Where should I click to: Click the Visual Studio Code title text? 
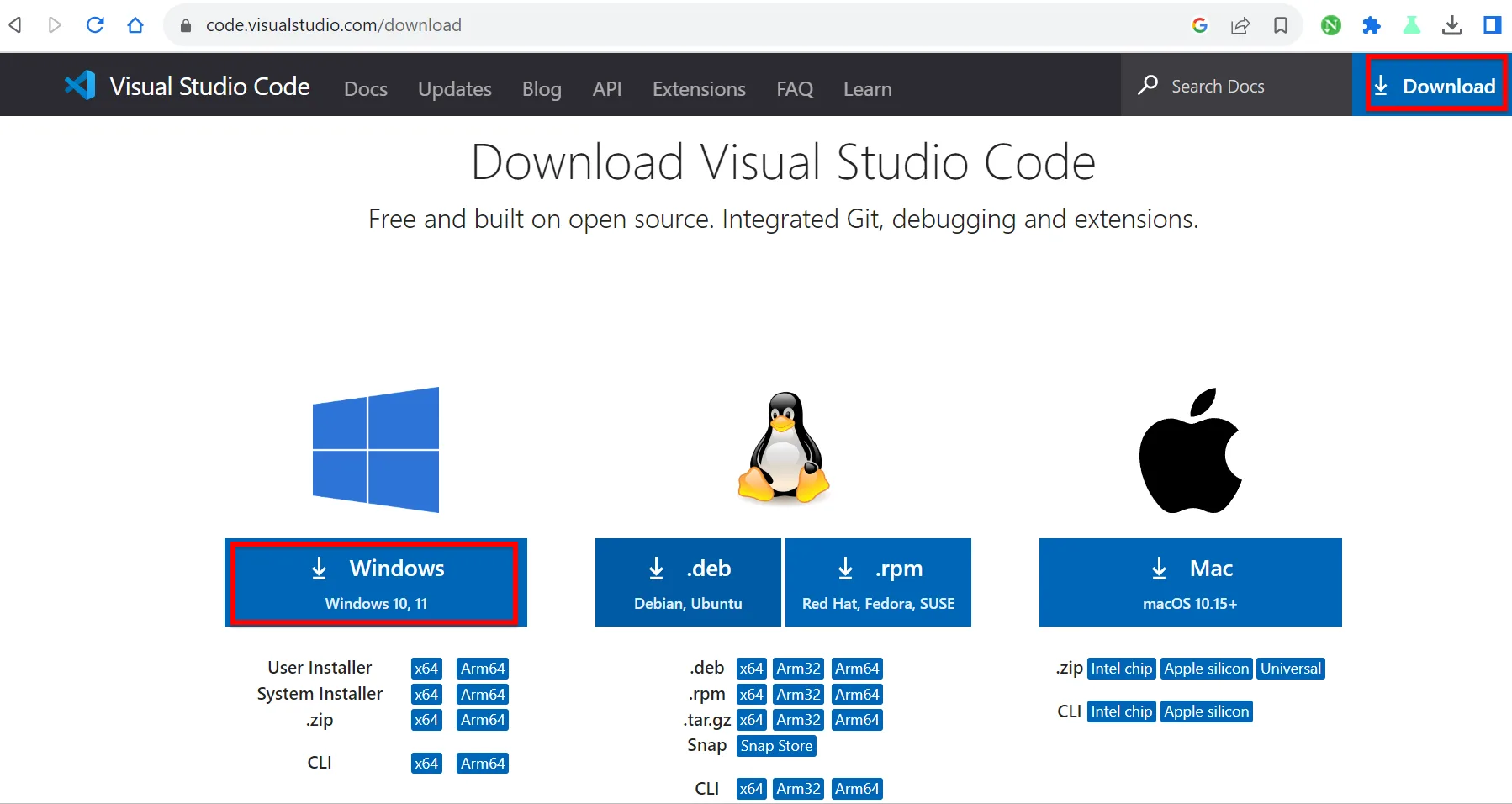point(210,86)
